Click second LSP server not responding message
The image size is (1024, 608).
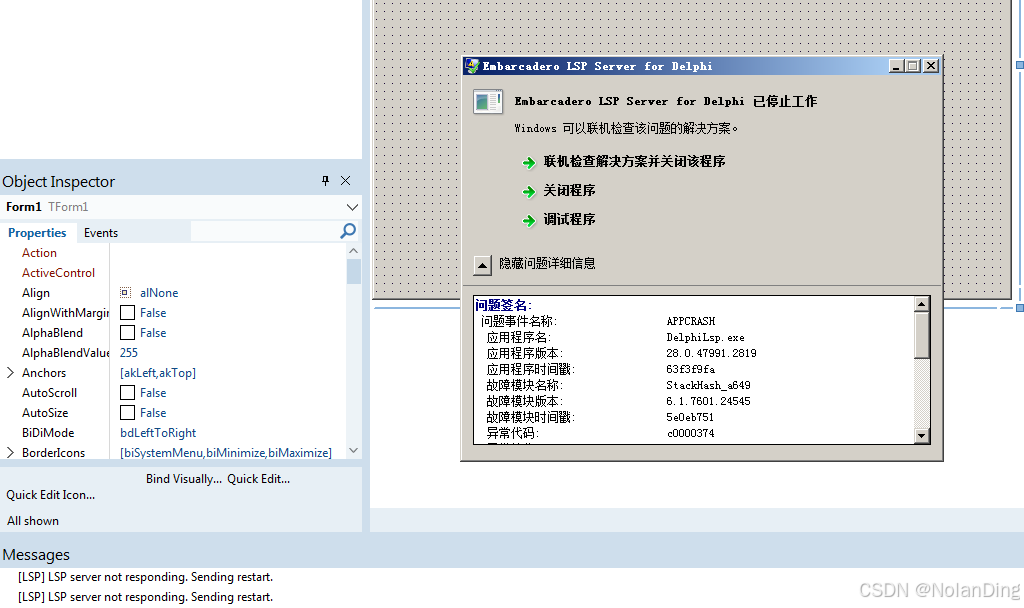(x=145, y=597)
